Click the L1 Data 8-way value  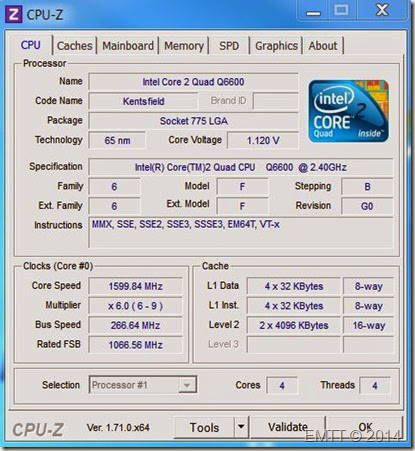pos(368,286)
